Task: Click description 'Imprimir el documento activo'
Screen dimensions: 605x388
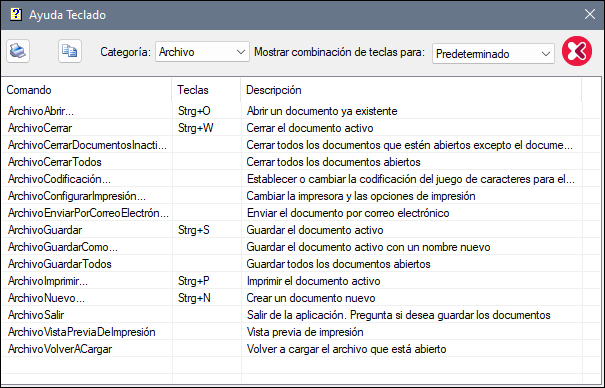Action: (x=313, y=281)
